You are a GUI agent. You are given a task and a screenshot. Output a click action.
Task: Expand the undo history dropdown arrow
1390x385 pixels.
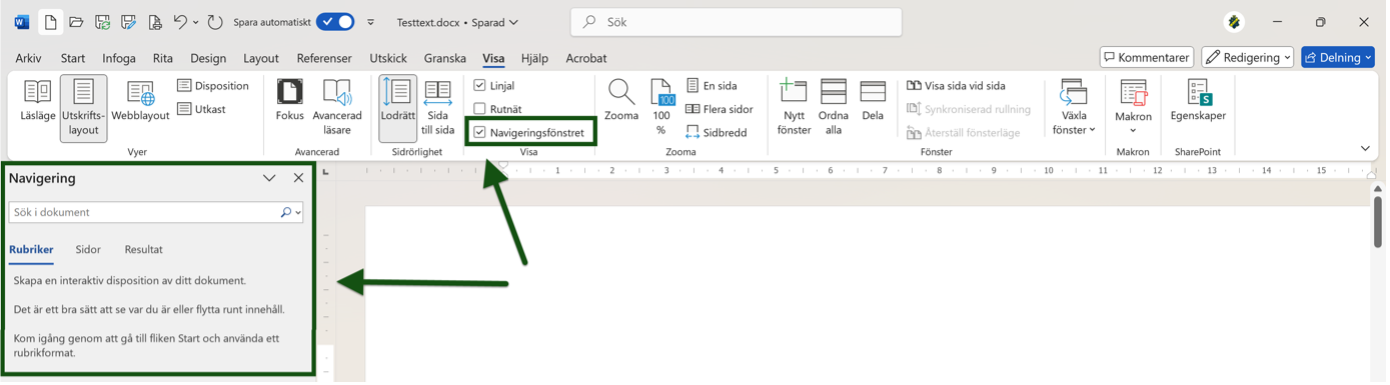point(196,22)
